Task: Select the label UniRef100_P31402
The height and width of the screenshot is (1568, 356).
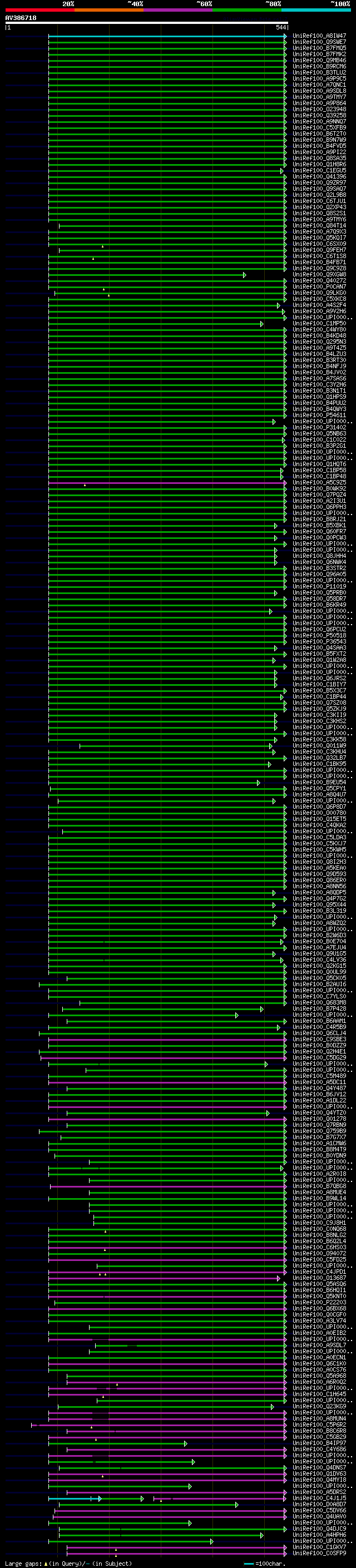Action: [x=319, y=427]
